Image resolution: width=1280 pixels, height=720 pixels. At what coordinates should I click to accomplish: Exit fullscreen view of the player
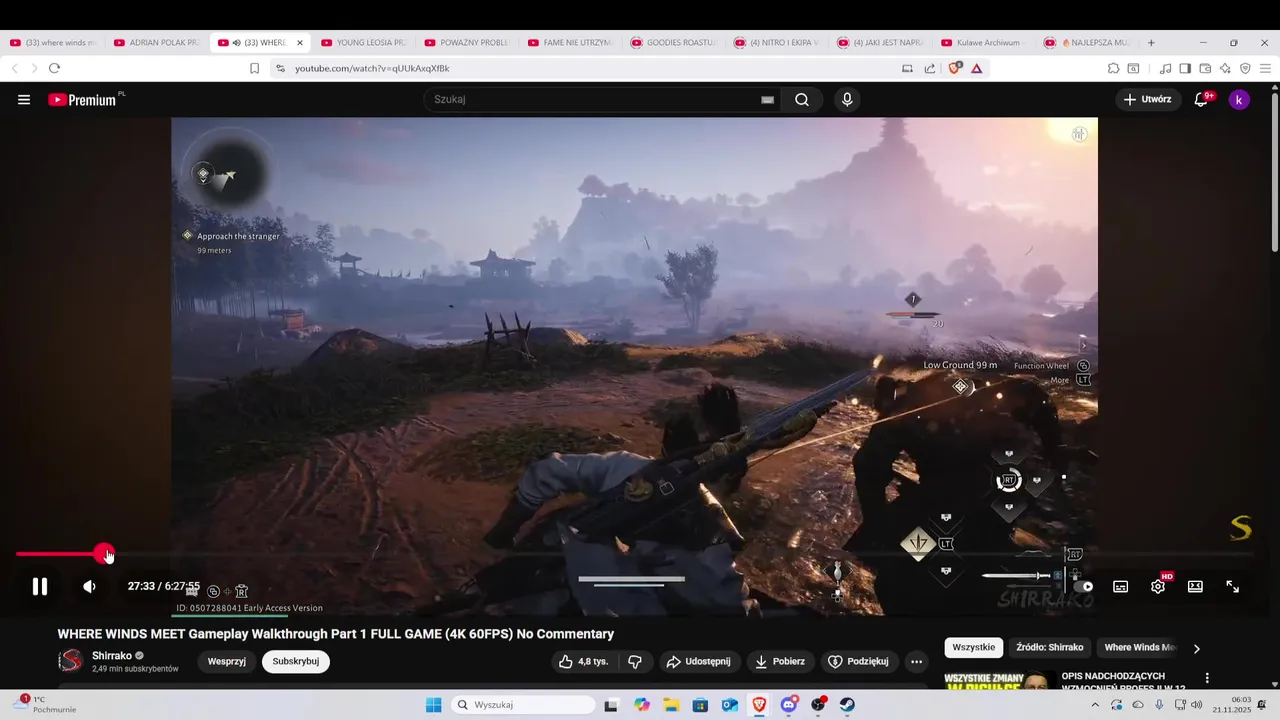click(x=1233, y=587)
